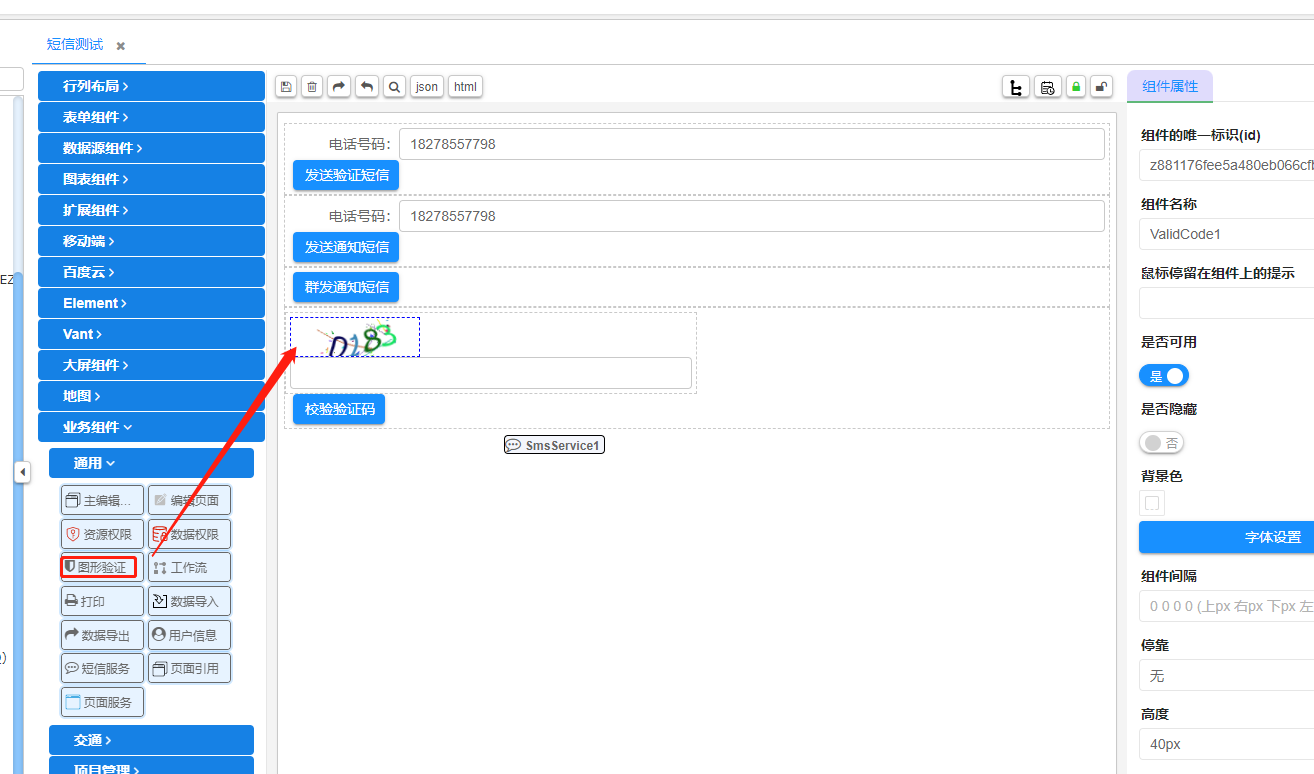Collapse the left sidebar with arrow handle
Screen dimensions: 1314x774
(x=22, y=472)
